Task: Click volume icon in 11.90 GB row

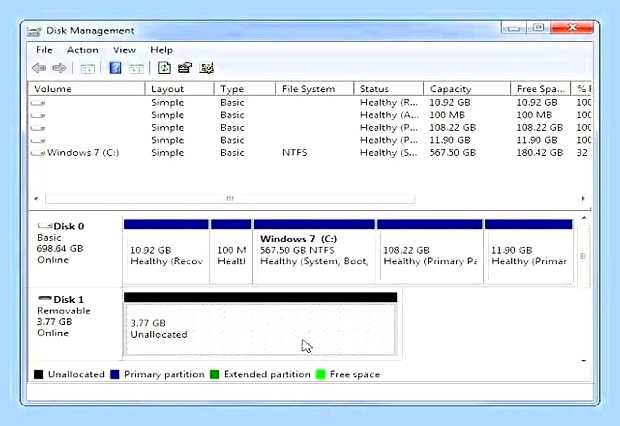Action: (x=38, y=140)
